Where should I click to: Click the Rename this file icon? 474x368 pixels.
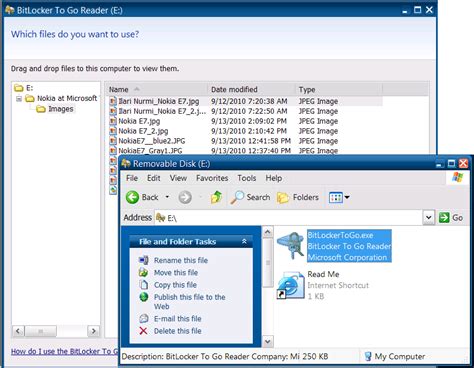pyautogui.click(x=144, y=260)
